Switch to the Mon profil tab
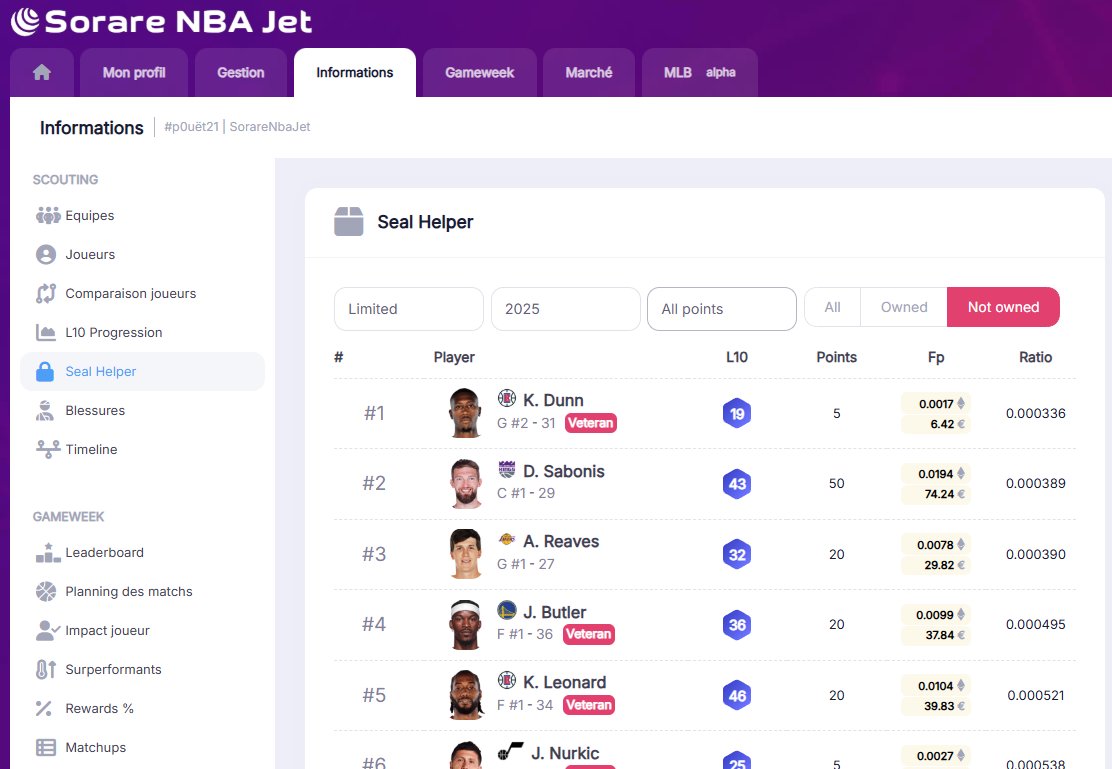Screen dimensions: 1112x769 [x=134, y=72]
